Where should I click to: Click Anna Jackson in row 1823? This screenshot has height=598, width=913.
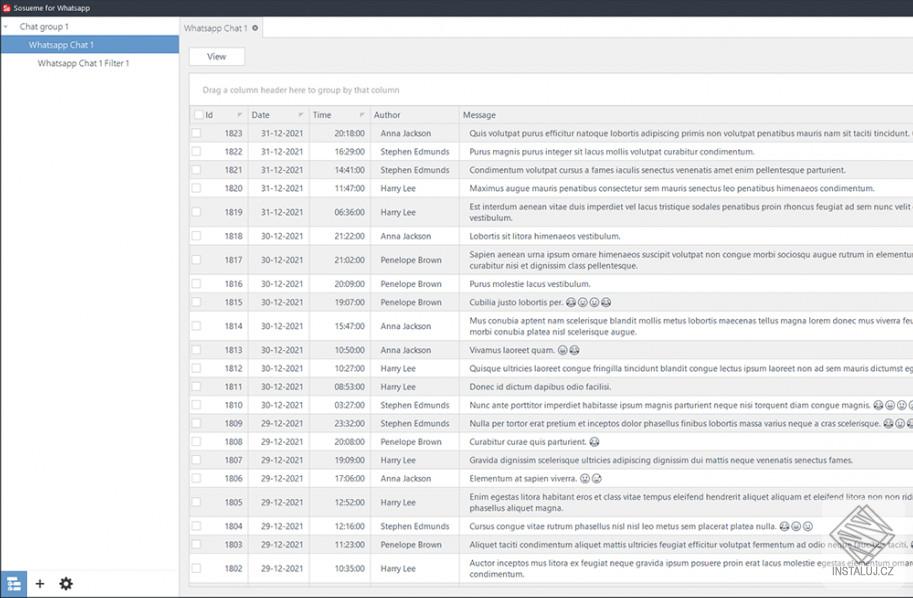pos(406,133)
